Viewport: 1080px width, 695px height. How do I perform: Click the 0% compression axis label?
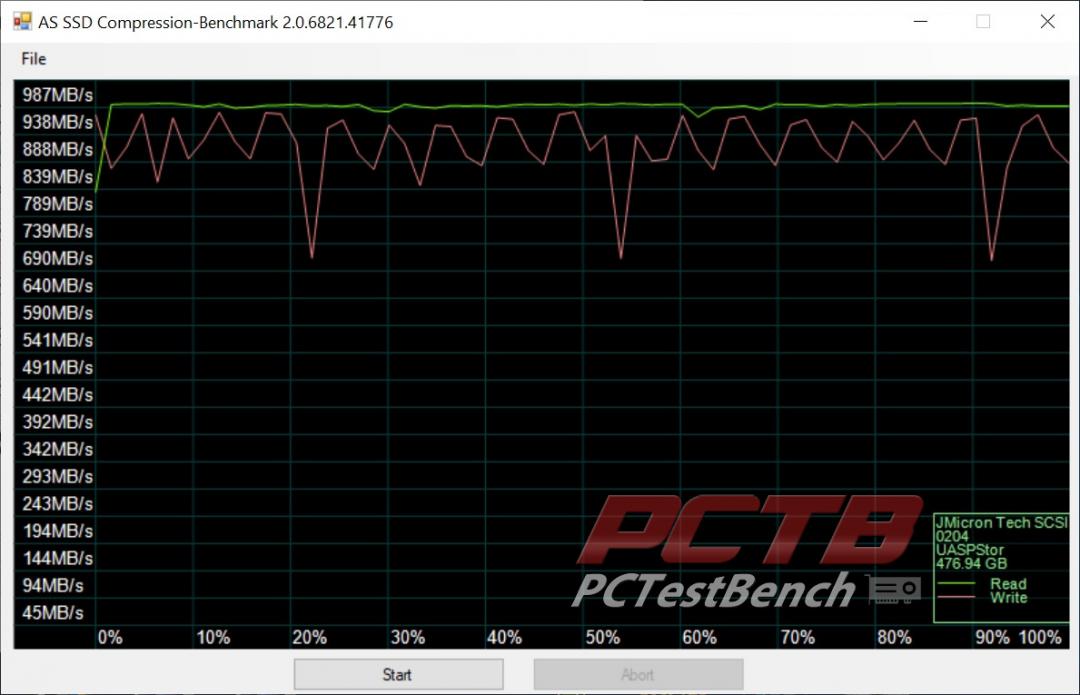(110, 637)
